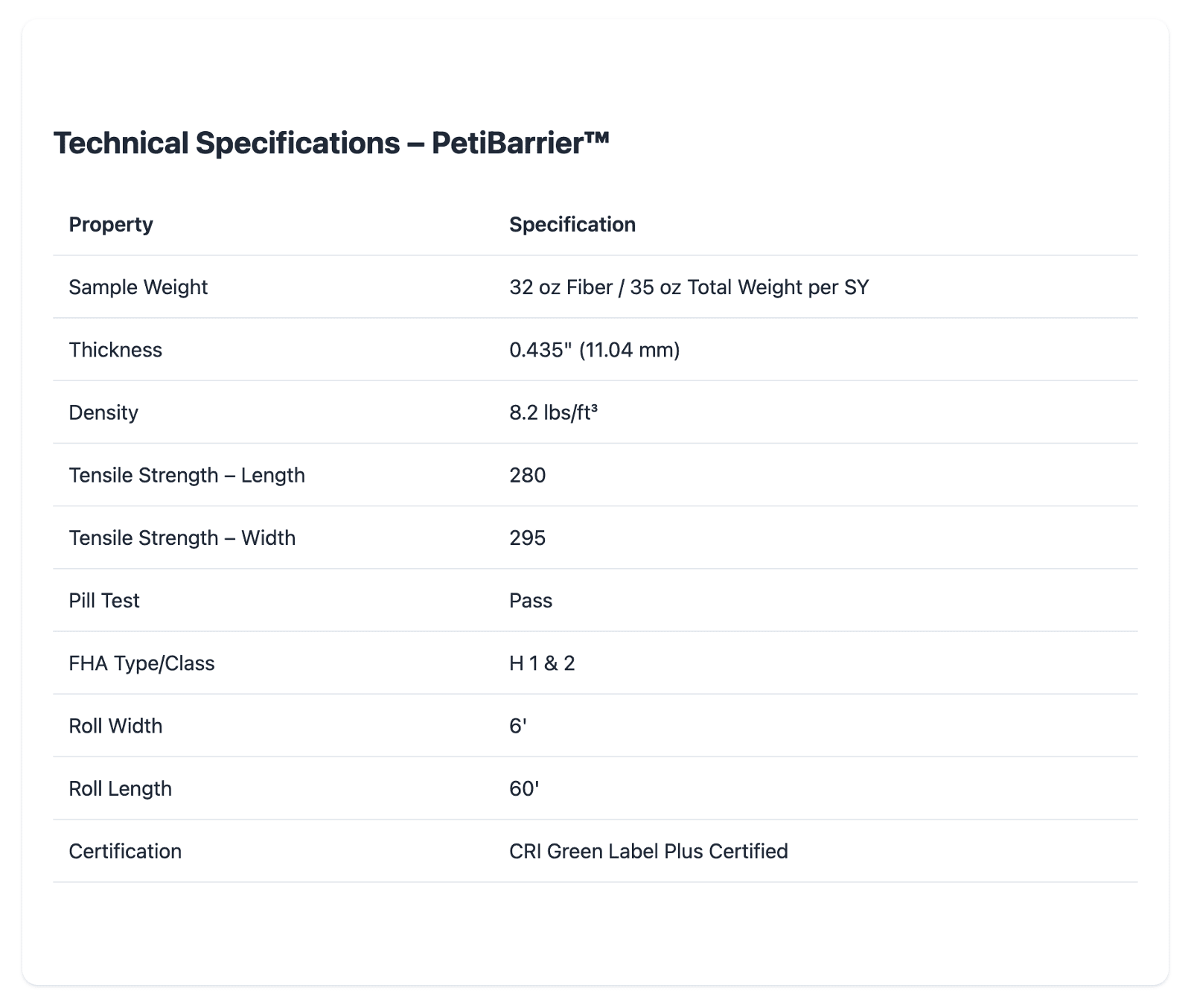The height and width of the screenshot is (1008, 1191).
Task: Select the Certification row label
Action: pyautogui.click(x=125, y=851)
